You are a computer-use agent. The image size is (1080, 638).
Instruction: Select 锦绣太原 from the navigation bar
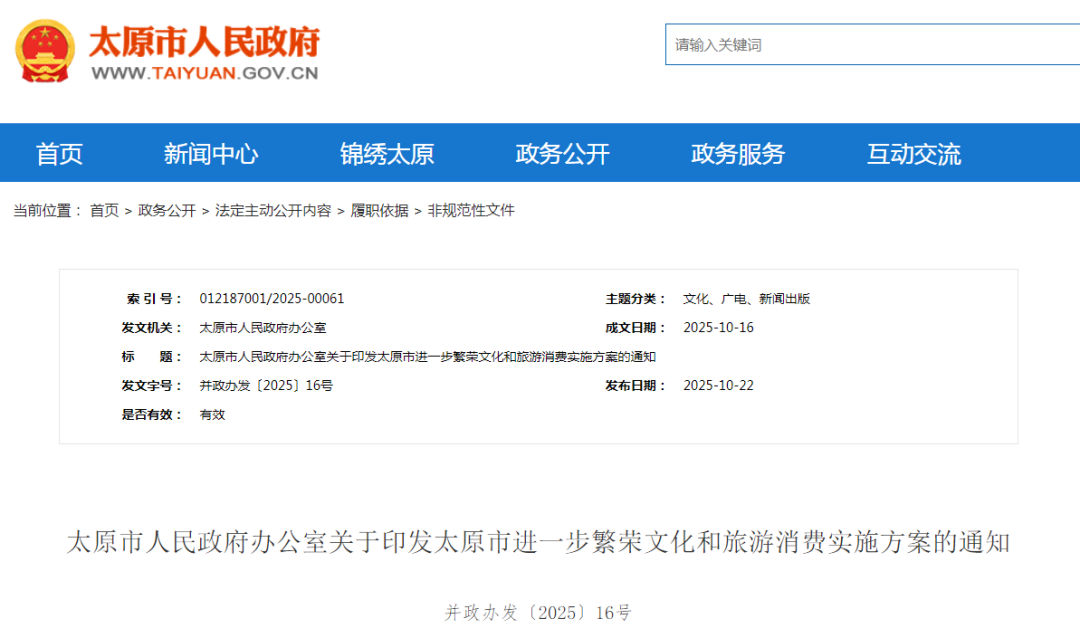tap(391, 153)
